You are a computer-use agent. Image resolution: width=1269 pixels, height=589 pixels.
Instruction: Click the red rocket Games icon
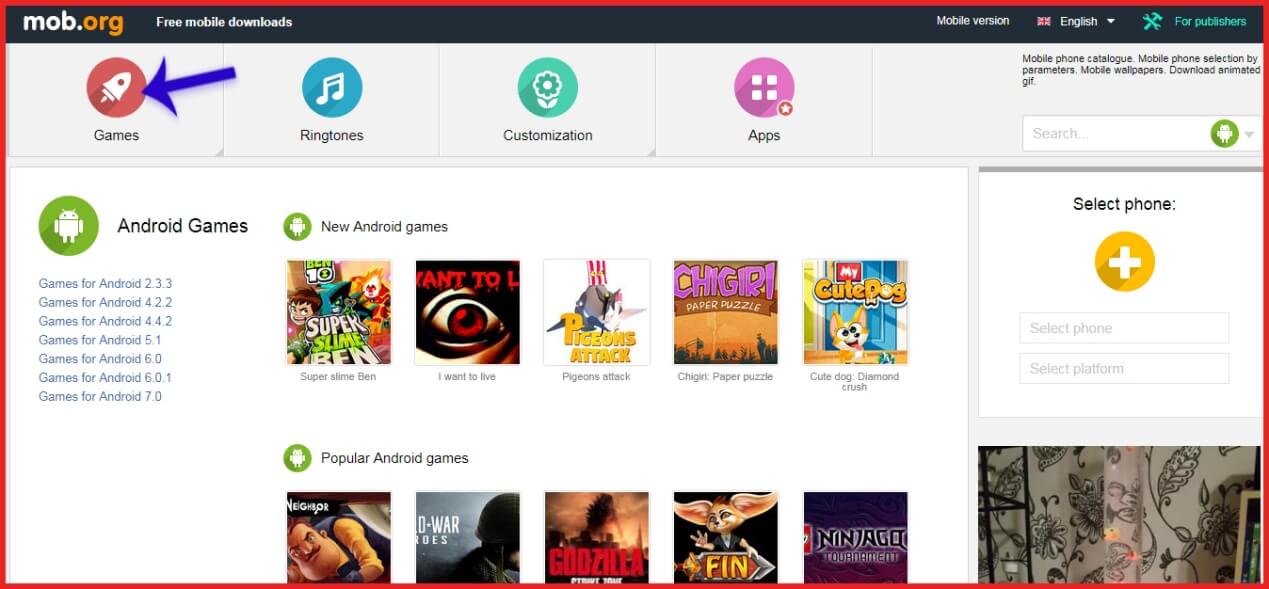tap(116, 87)
